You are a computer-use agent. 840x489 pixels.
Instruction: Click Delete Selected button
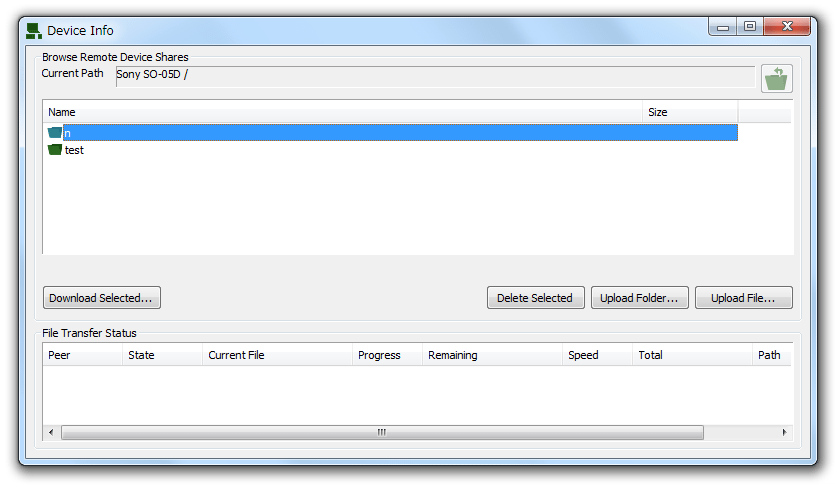coord(535,298)
